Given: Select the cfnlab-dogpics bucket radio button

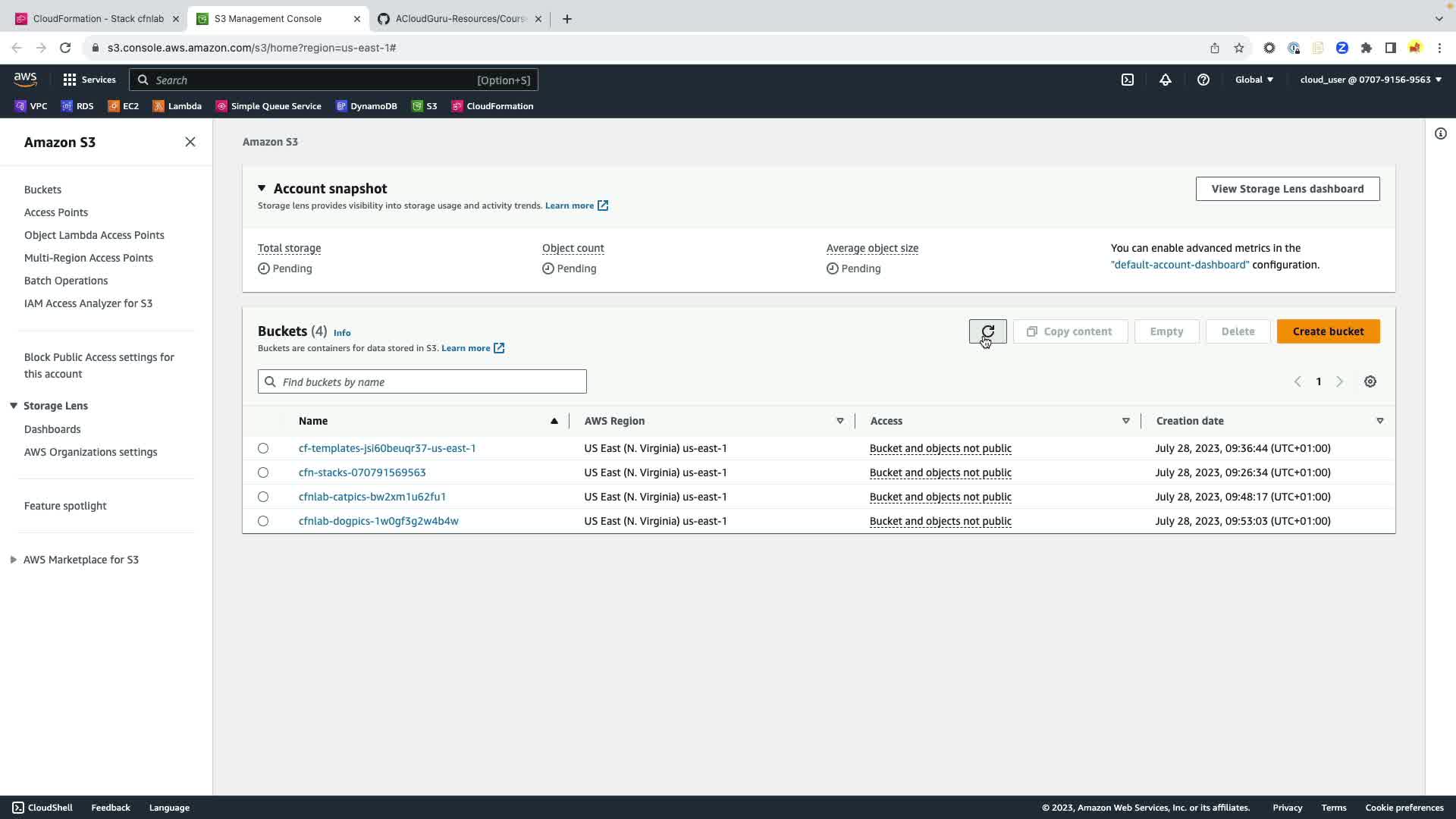Looking at the screenshot, I should [263, 521].
